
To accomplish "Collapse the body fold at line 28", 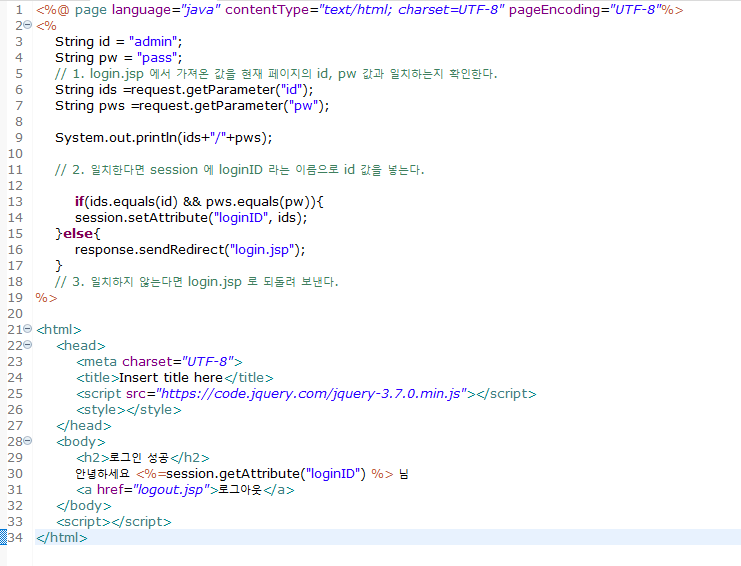I will tap(27, 441).
